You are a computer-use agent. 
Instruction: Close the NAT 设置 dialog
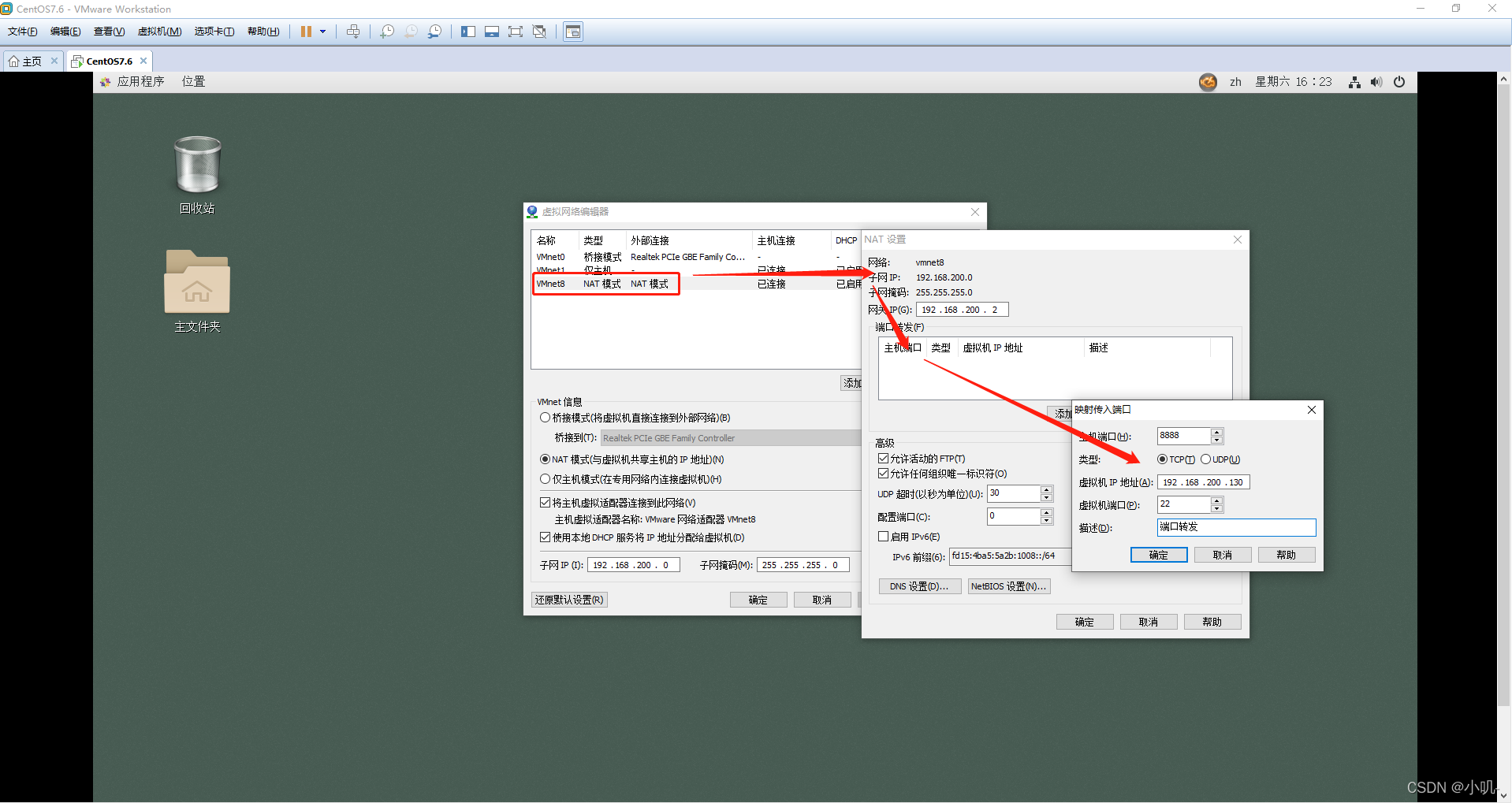1238,240
